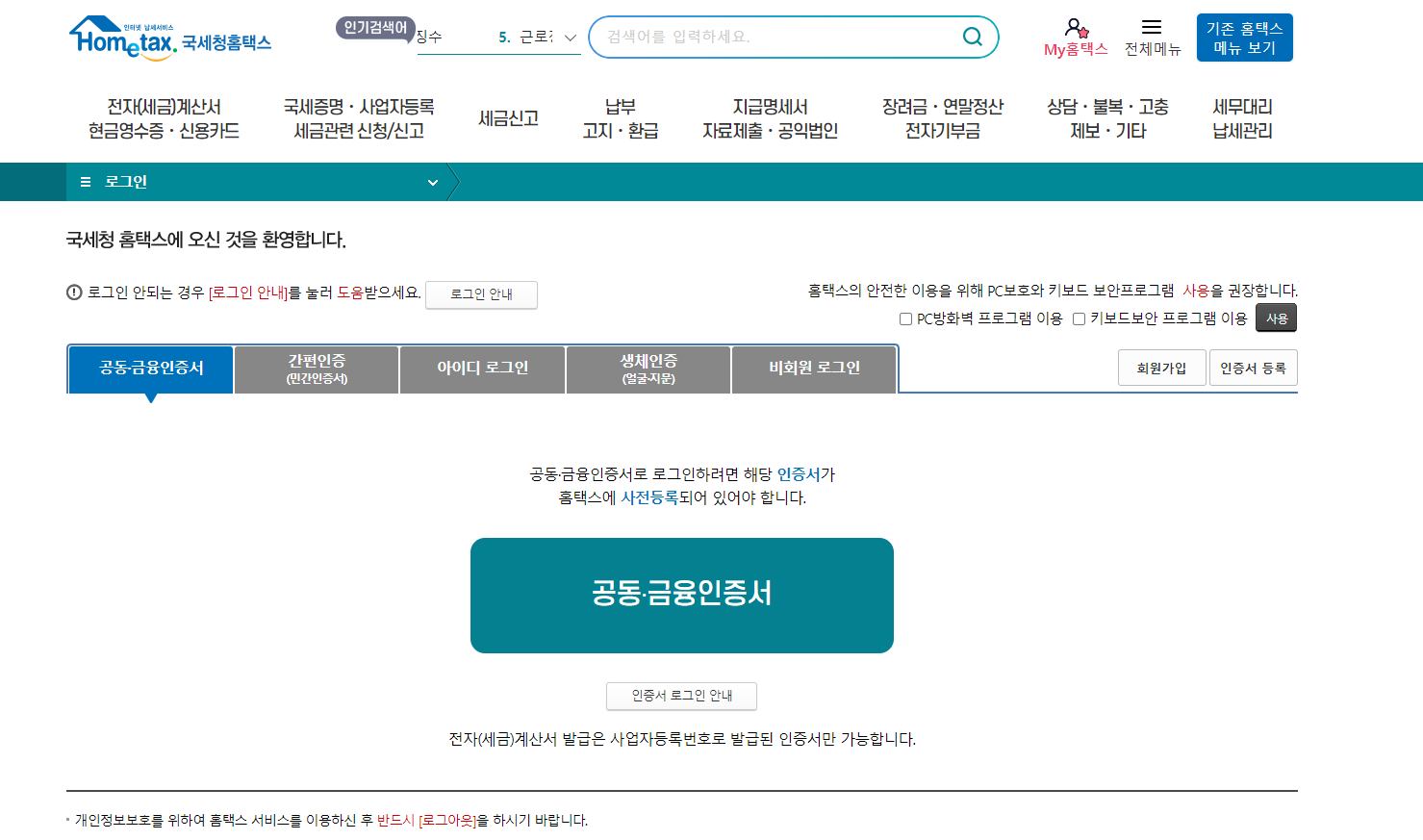Click the Hometax logo
1423x840 pixels.
pos(169,38)
